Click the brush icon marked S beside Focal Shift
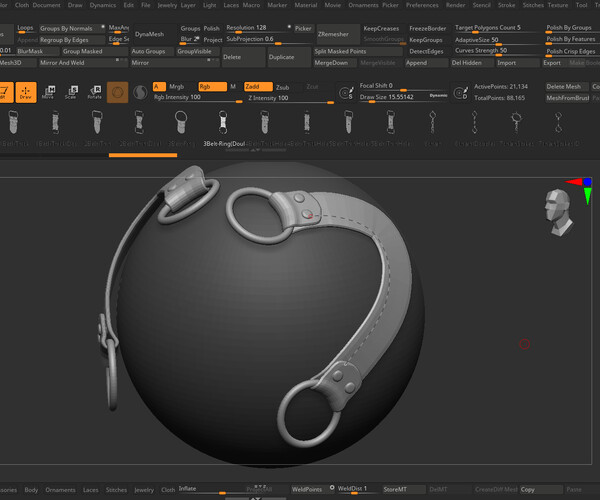Viewport: 600px width, 500px height. 346,92
